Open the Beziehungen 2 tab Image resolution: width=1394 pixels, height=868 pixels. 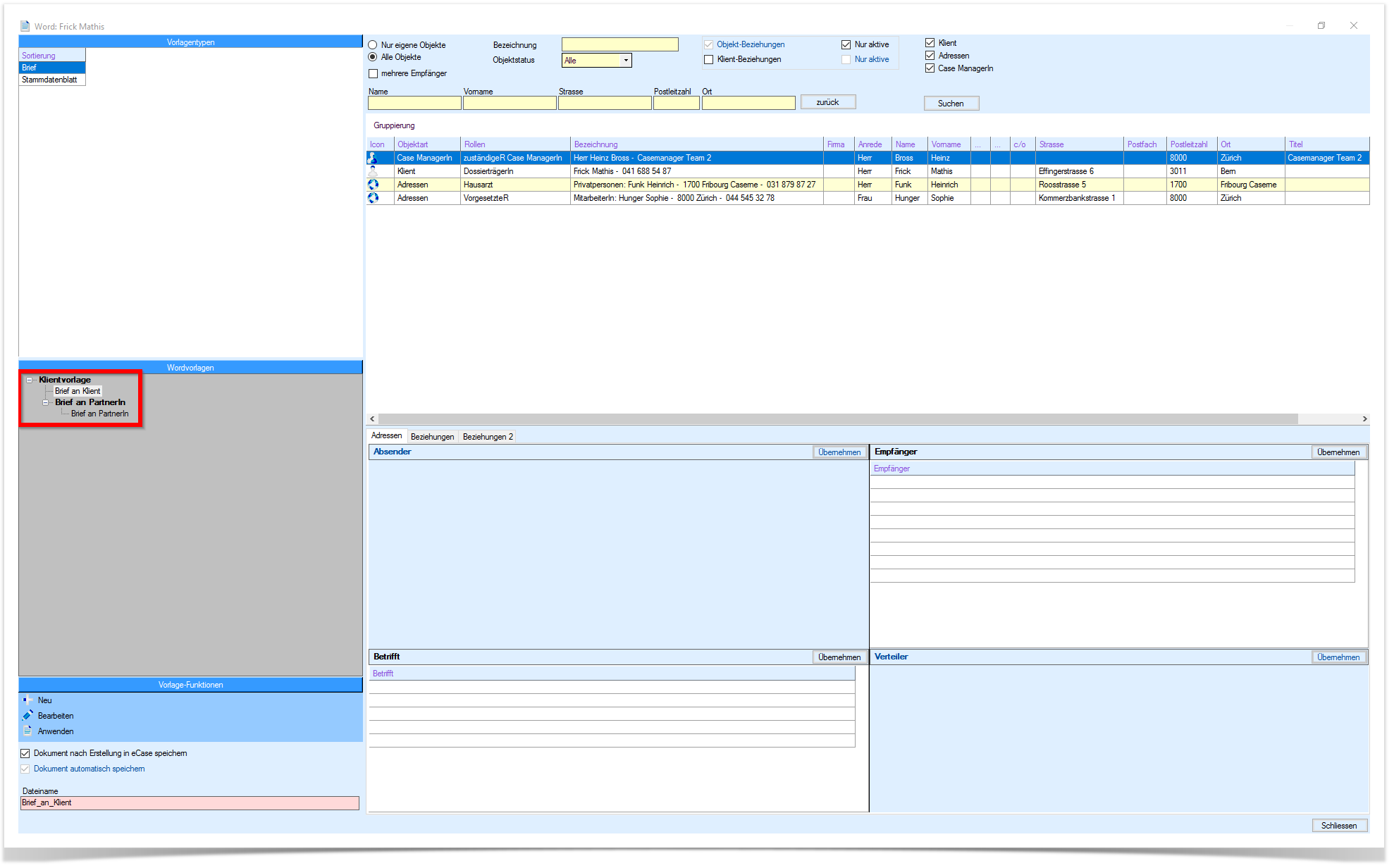click(488, 437)
